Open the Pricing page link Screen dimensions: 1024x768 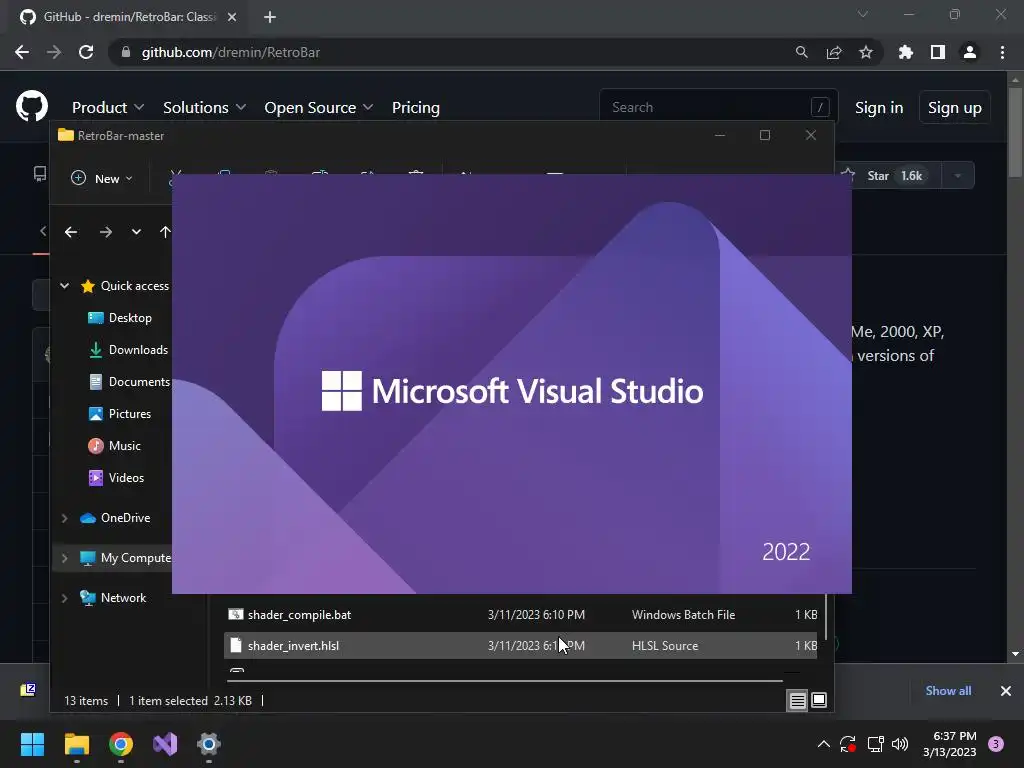point(415,107)
